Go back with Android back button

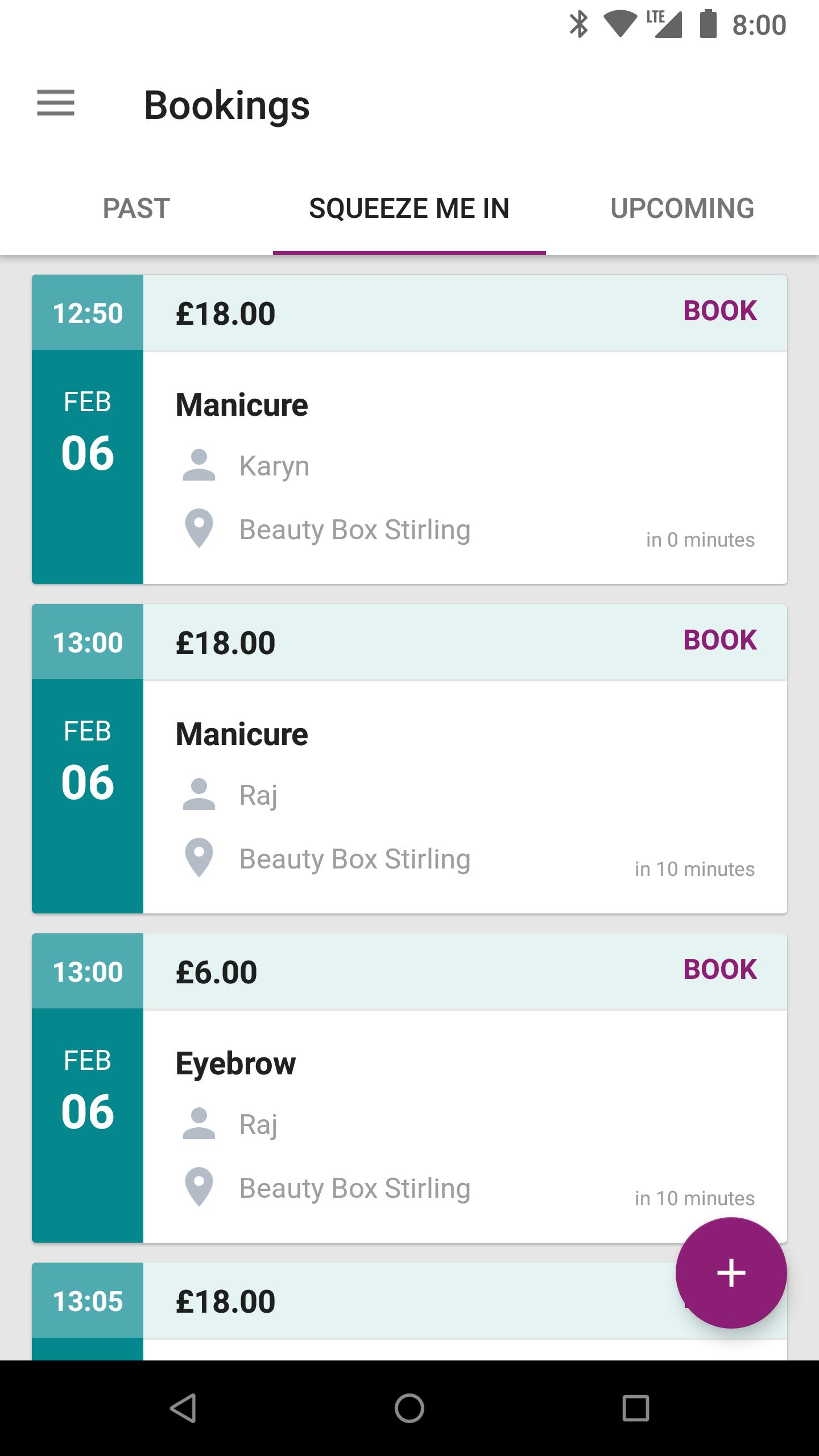pos(183,1408)
